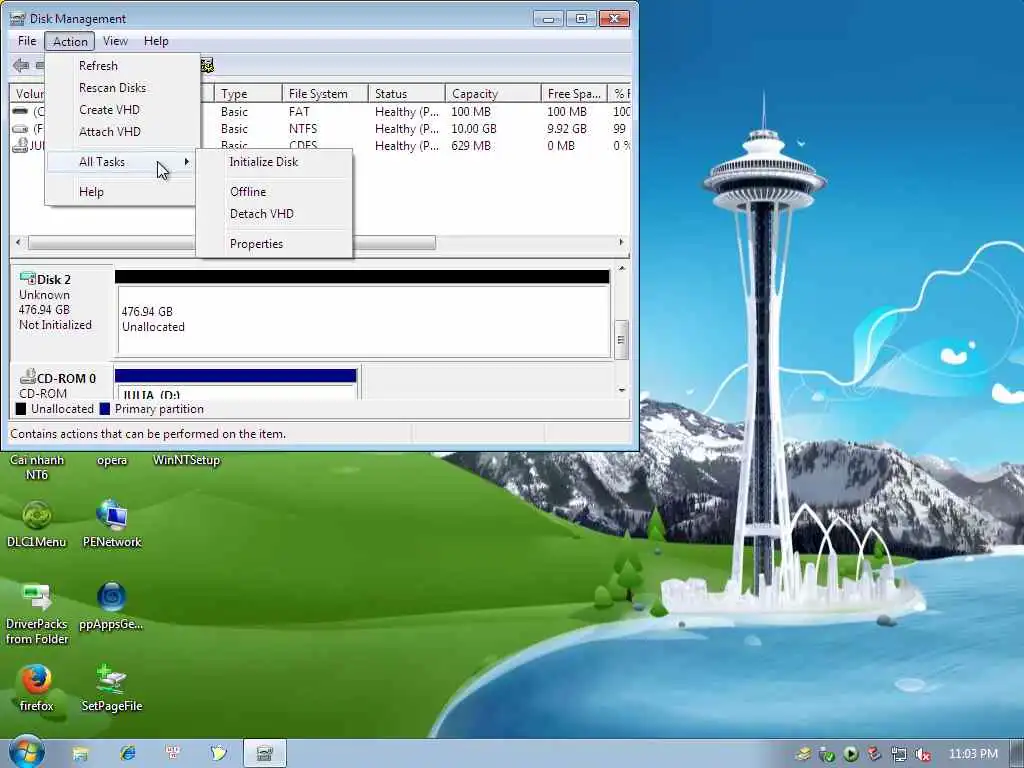Select Create VHD
The image size is (1024, 768).
[x=122, y=110]
